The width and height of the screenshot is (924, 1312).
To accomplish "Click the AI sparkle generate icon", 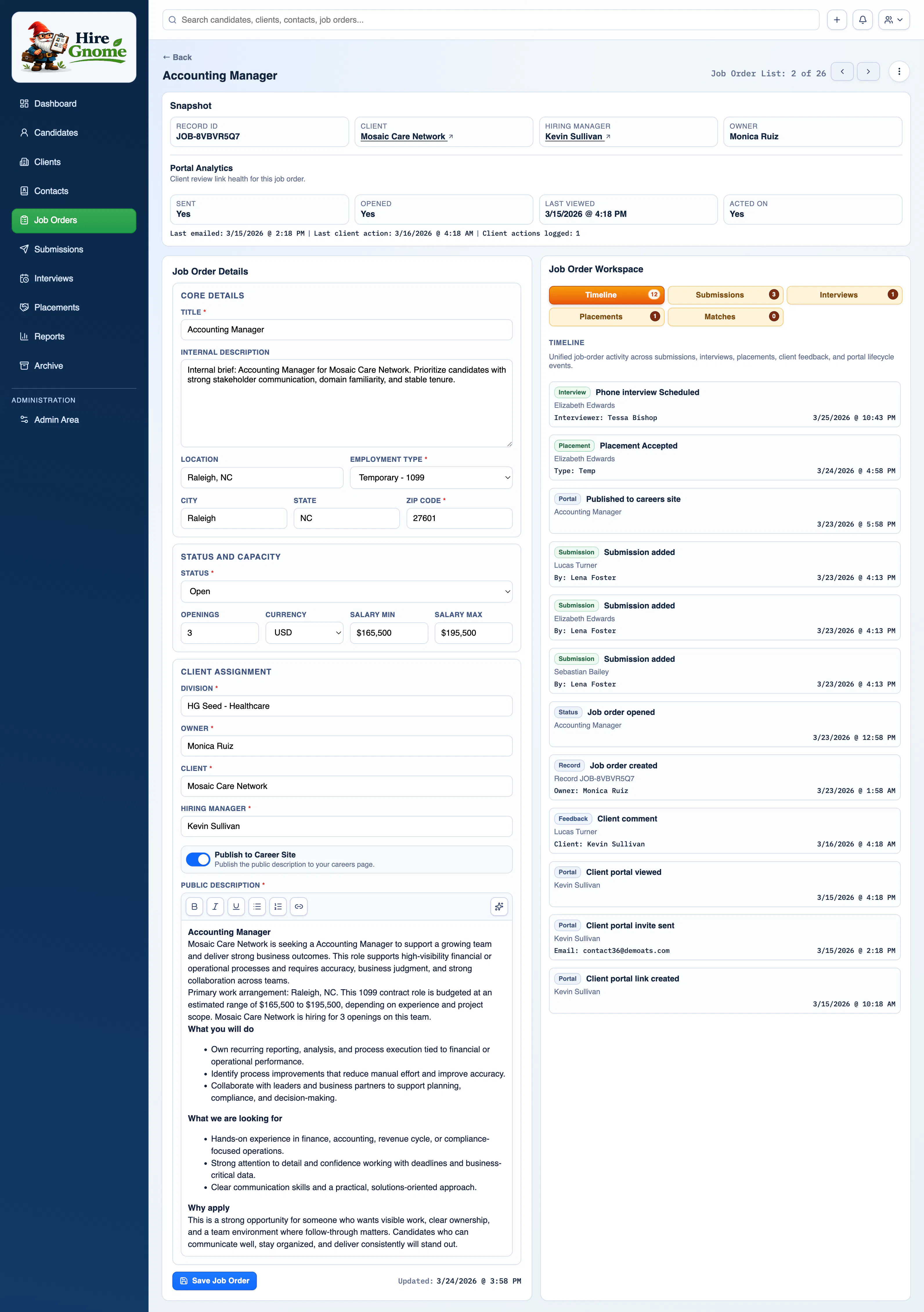I will pos(499,906).
